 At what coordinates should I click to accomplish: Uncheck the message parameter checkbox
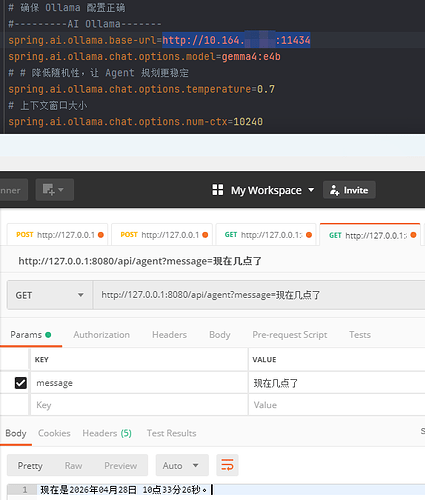(21, 383)
